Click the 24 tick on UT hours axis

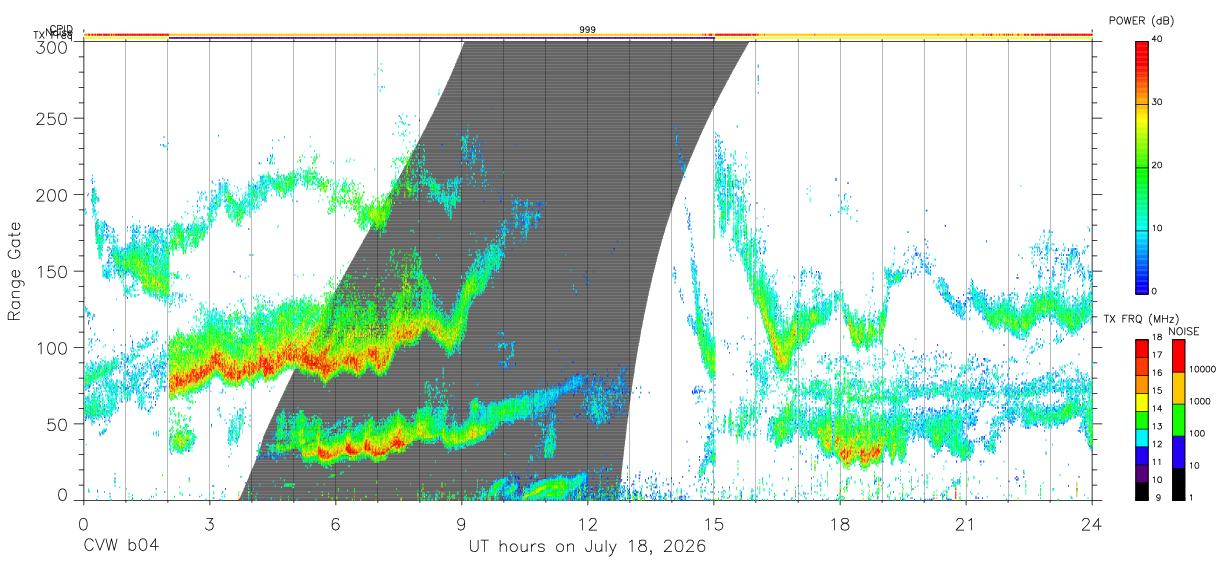click(x=1092, y=524)
